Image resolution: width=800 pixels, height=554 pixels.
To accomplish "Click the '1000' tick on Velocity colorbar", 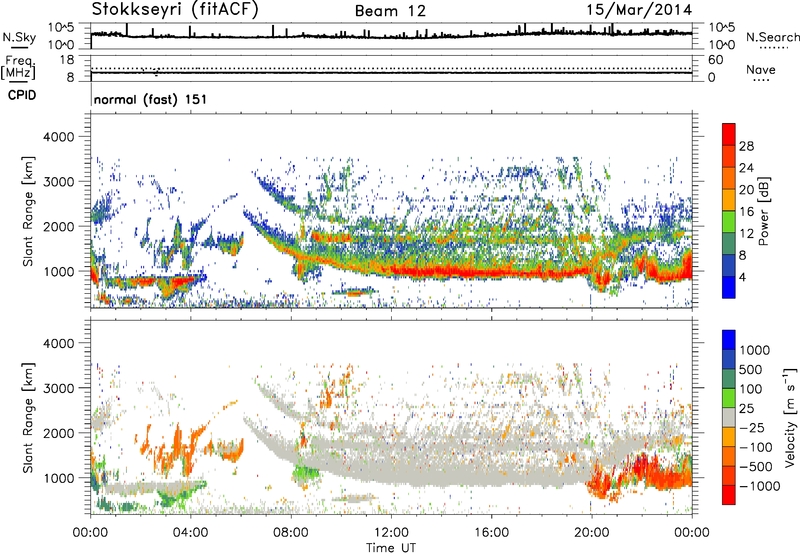I will click(x=755, y=350).
